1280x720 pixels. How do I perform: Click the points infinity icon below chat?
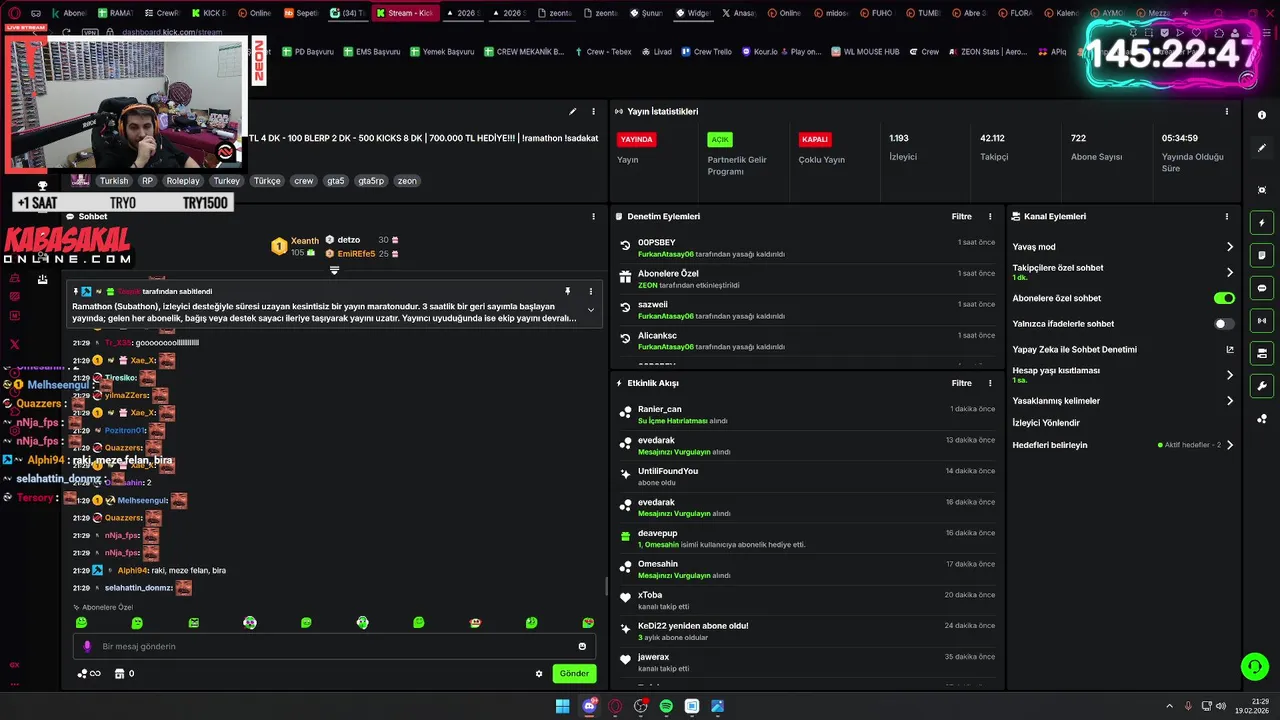click(x=89, y=674)
